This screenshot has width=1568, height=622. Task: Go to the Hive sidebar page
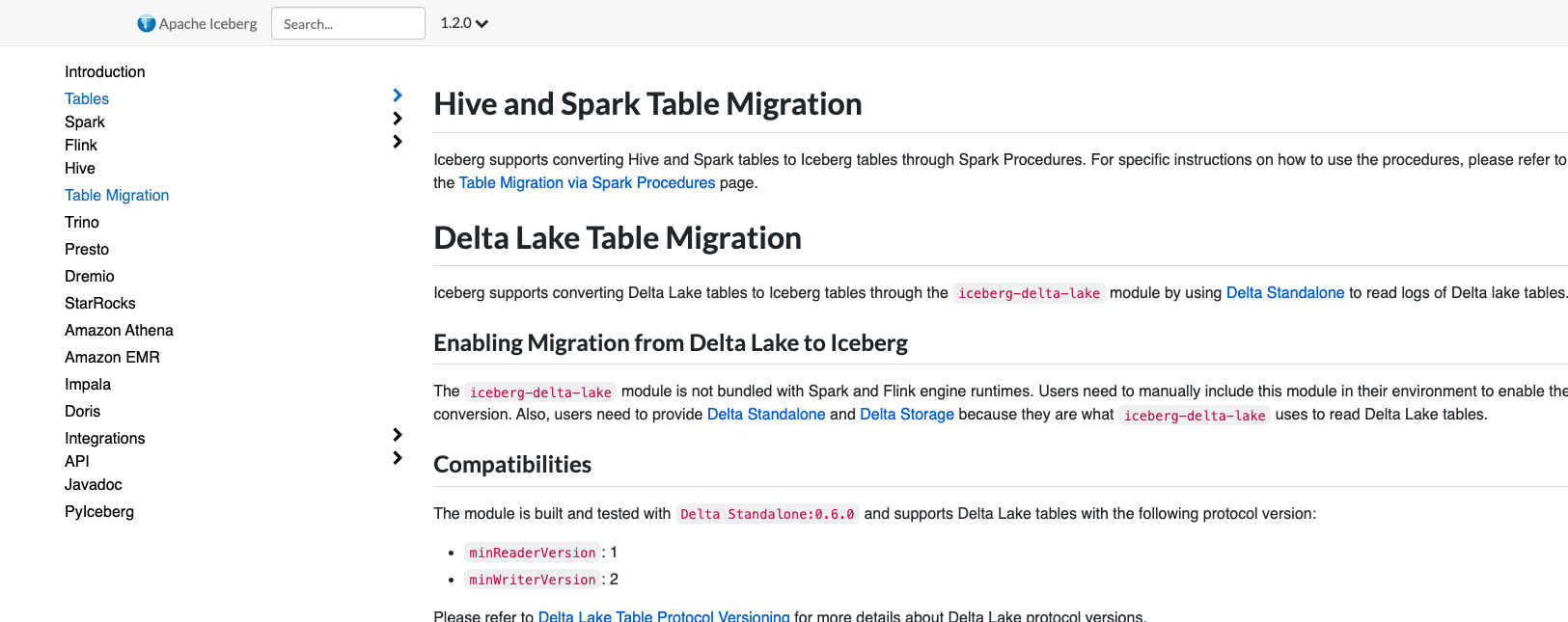pyautogui.click(x=80, y=168)
